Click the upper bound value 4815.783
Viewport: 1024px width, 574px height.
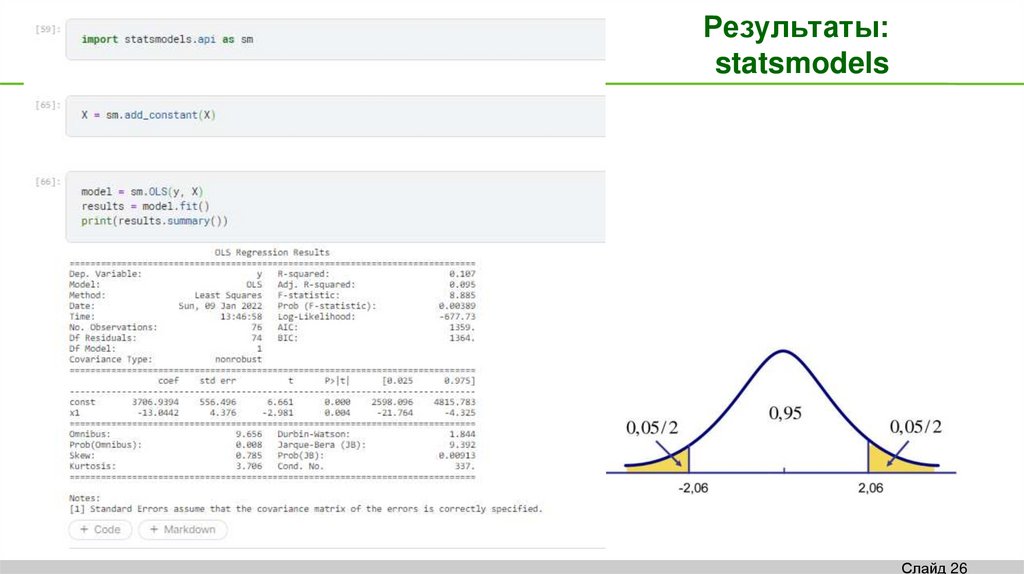pos(455,402)
